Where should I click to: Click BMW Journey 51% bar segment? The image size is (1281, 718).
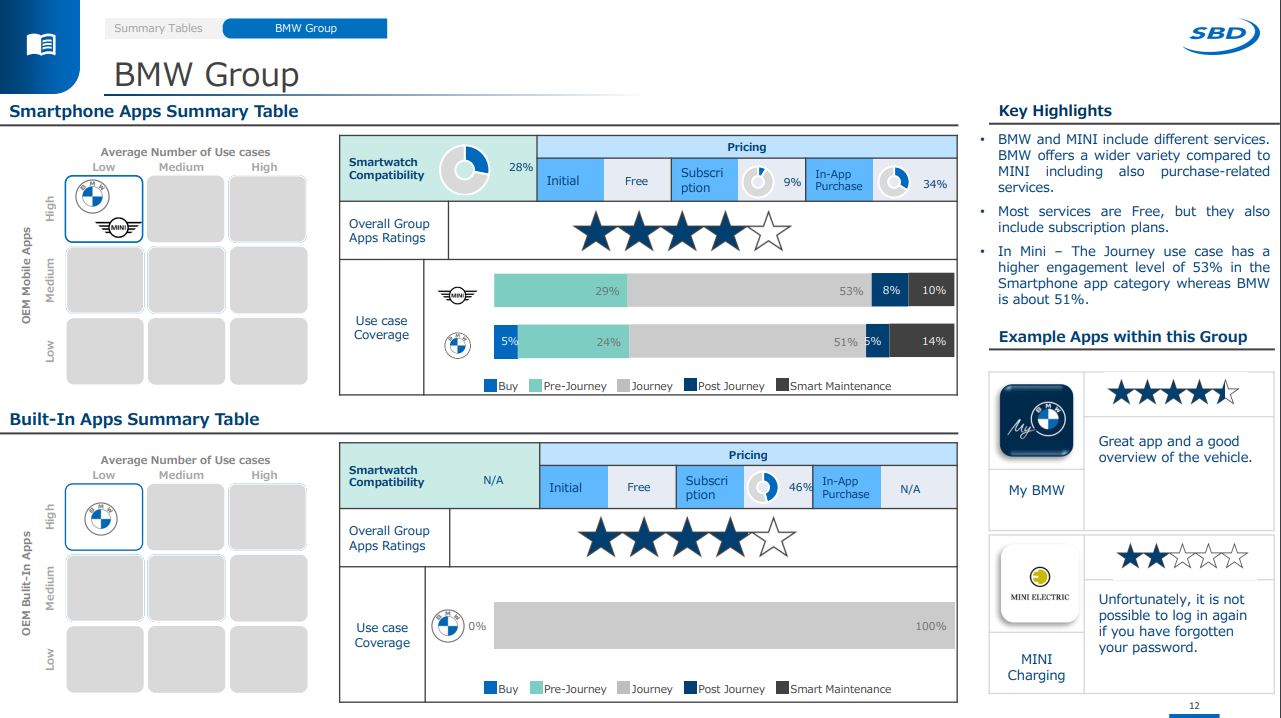pos(747,341)
